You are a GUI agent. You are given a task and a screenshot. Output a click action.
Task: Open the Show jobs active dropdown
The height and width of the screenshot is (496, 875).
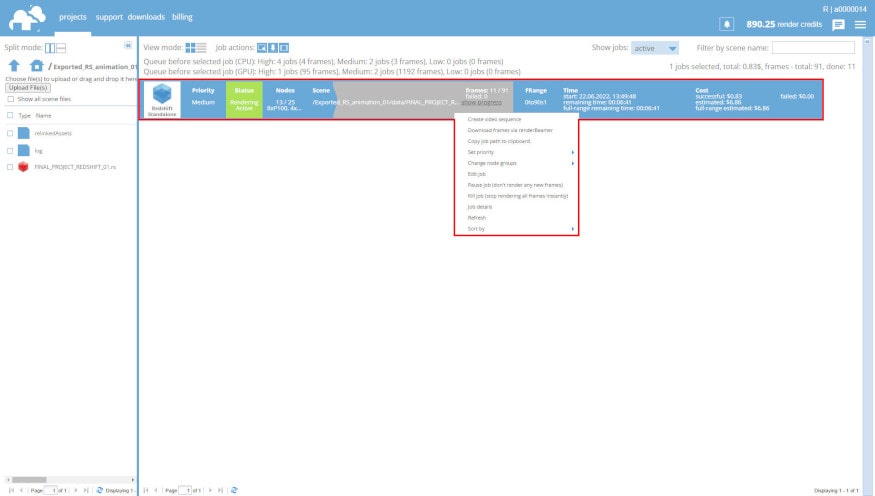[655, 48]
